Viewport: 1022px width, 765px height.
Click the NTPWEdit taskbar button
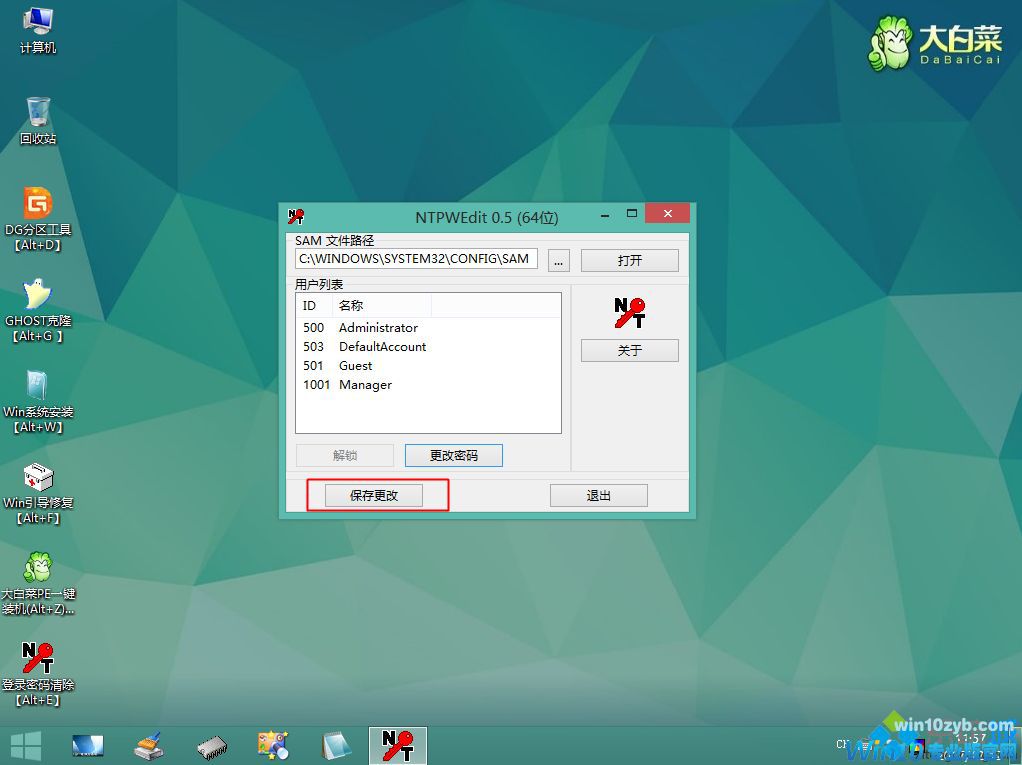(x=398, y=745)
